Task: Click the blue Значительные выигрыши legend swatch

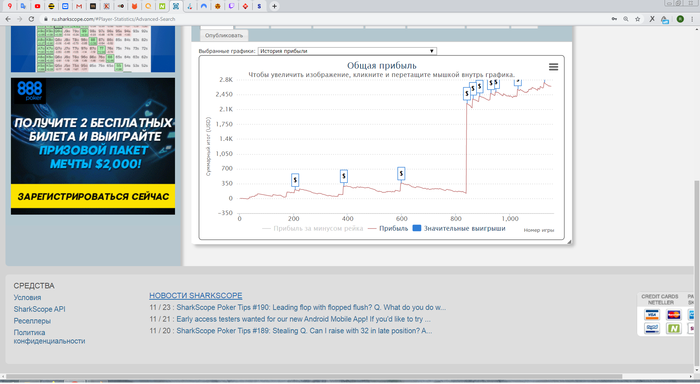Action: coord(417,228)
